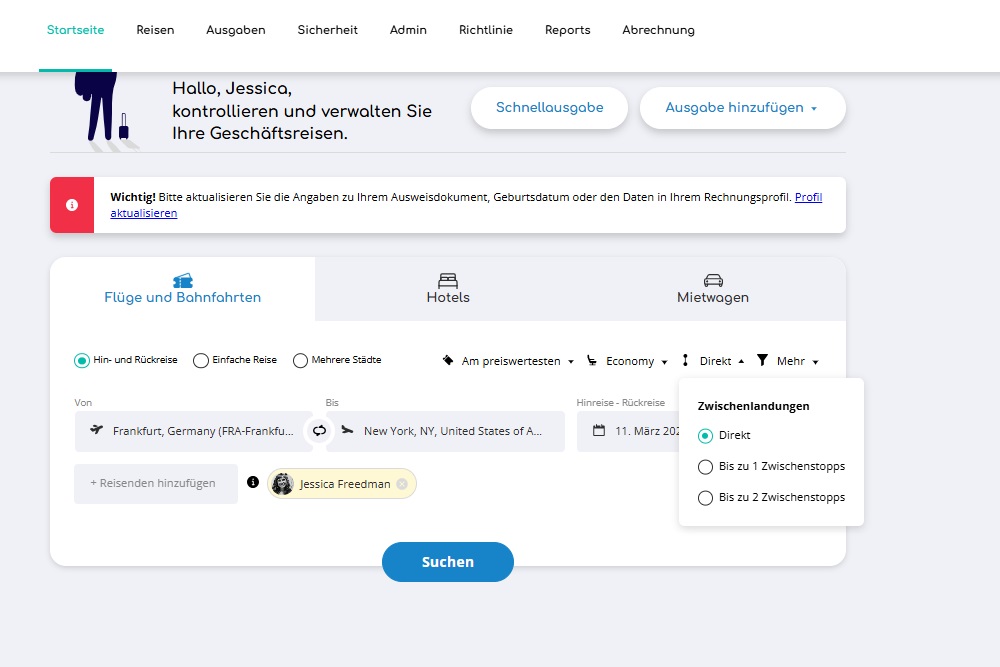Switch to the Hotels tab
The height and width of the screenshot is (667, 1000).
point(447,288)
